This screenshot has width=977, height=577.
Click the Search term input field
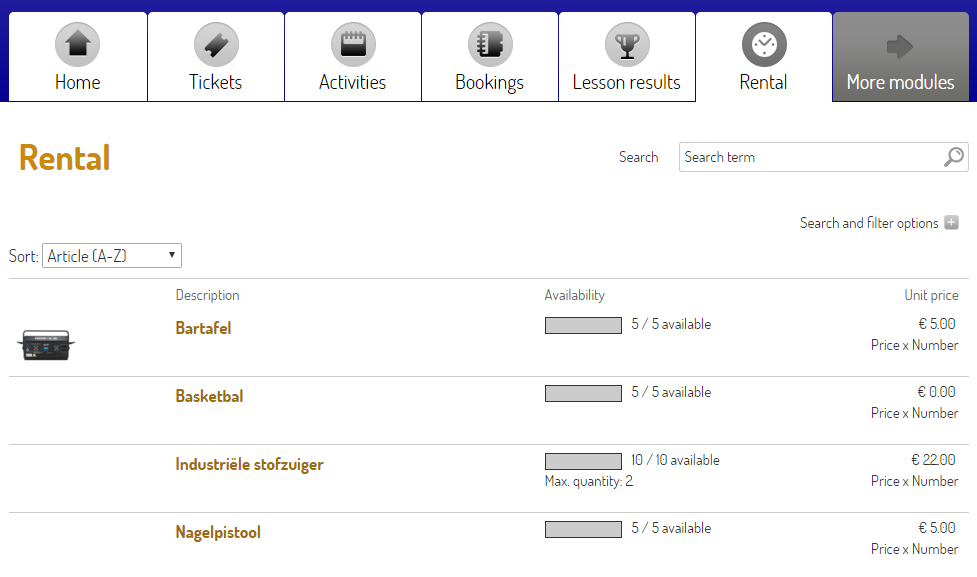click(x=810, y=157)
